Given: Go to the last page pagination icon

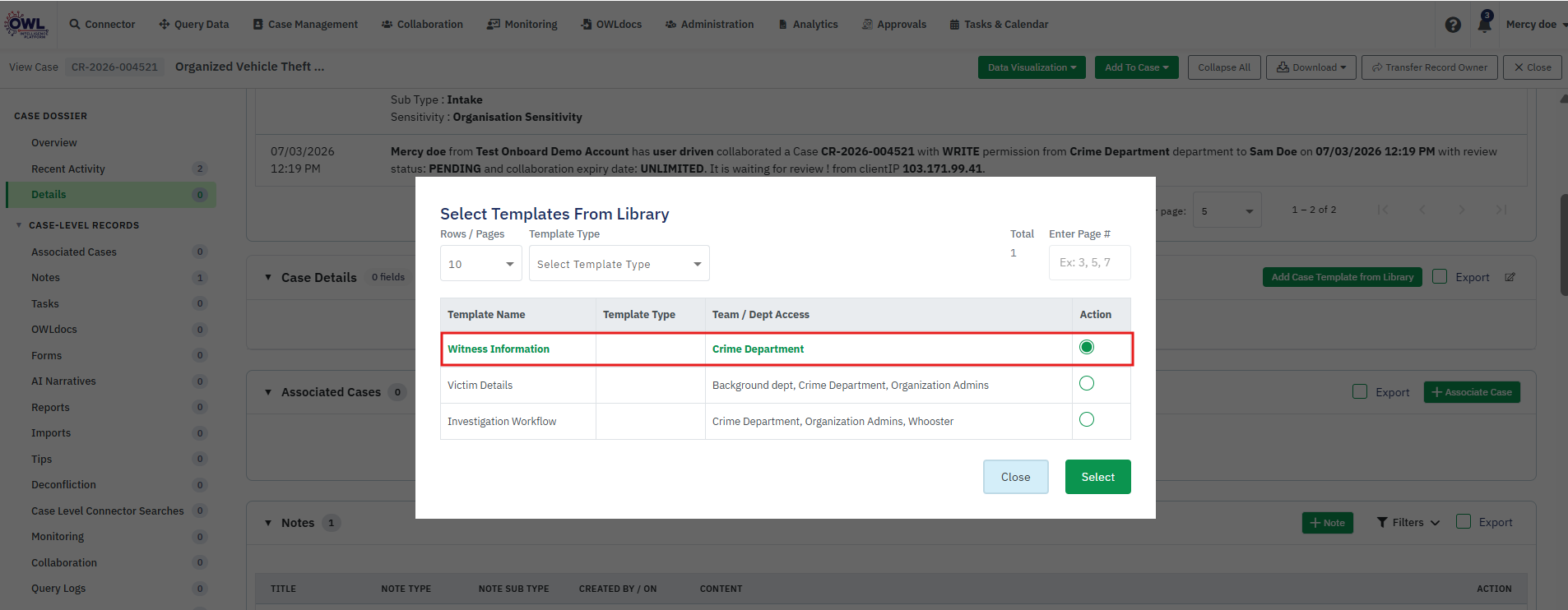Looking at the screenshot, I should point(1501,210).
